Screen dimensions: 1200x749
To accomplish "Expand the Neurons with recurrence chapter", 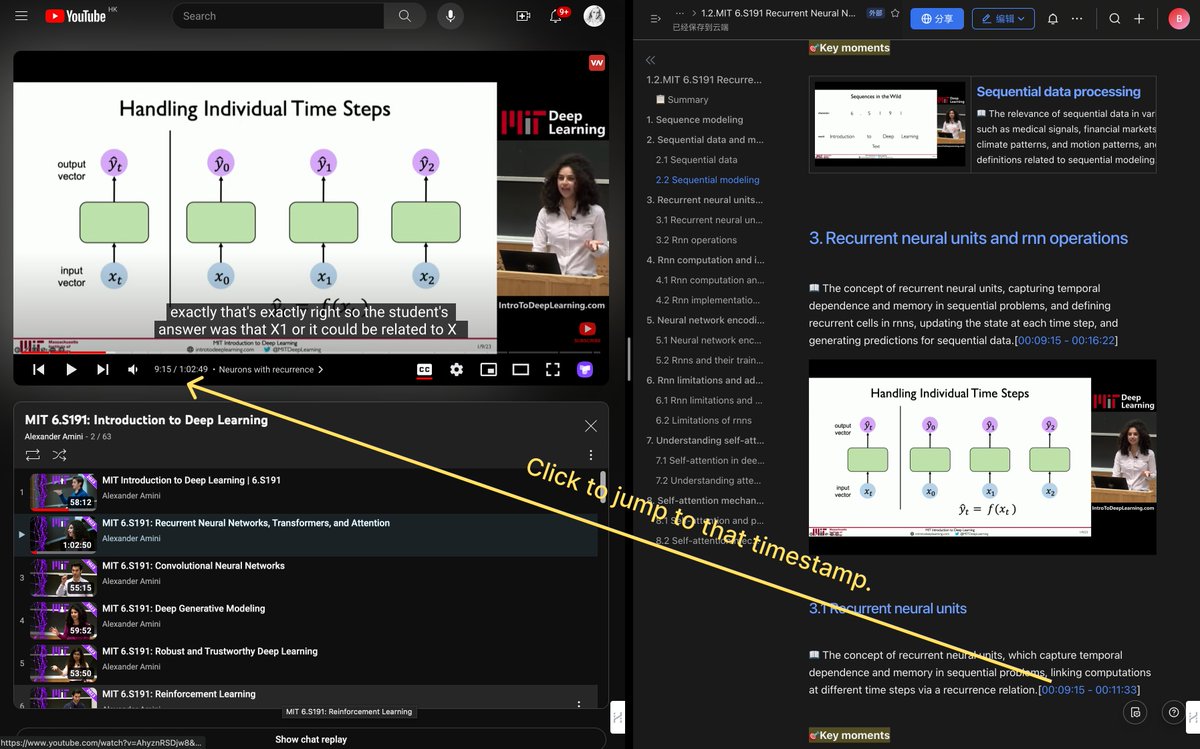I will coord(271,369).
